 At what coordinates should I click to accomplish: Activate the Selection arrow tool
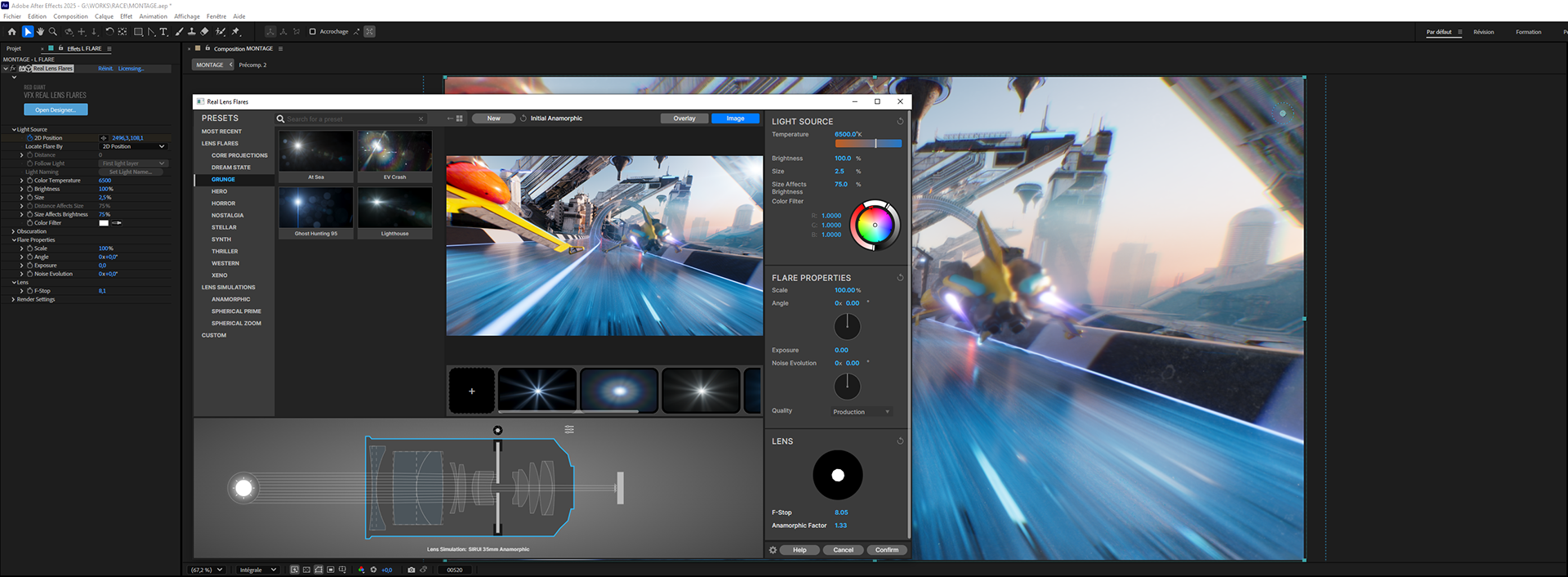pyautogui.click(x=28, y=32)
